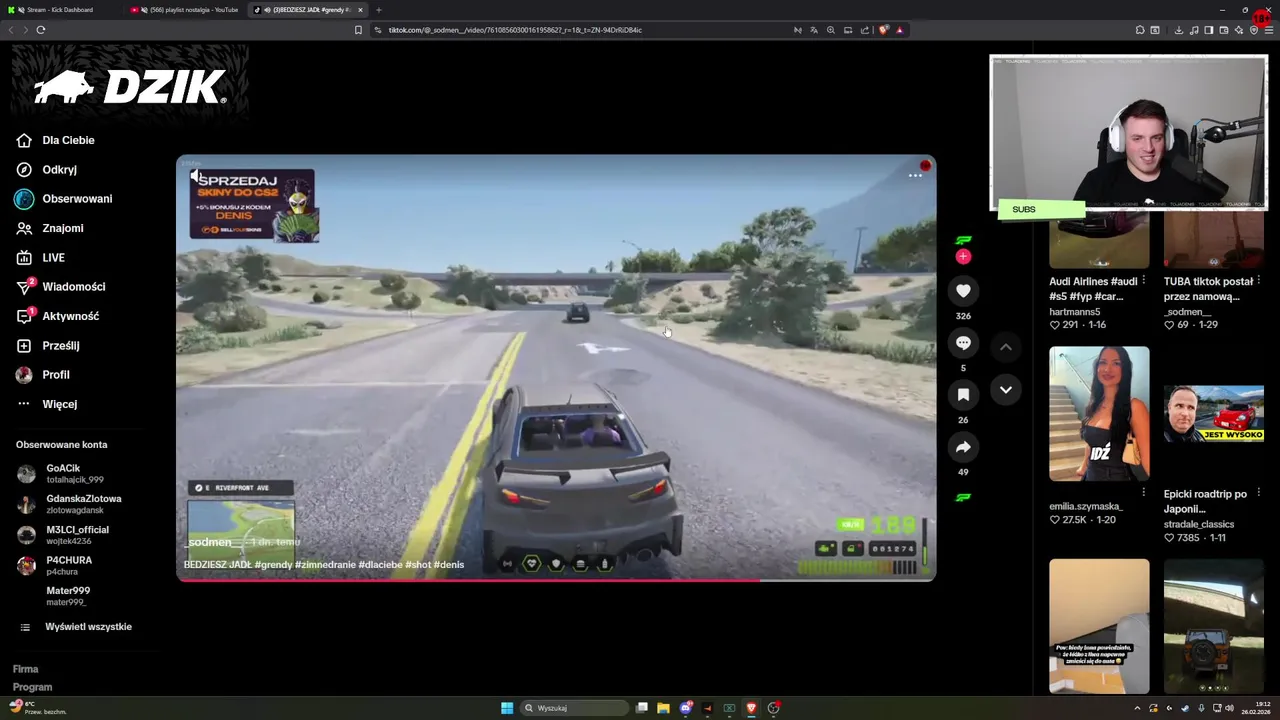This screenshot has height=720, width=1280.
Task: Open the Prześlij upload page
Action: click(x=48, y=346)
